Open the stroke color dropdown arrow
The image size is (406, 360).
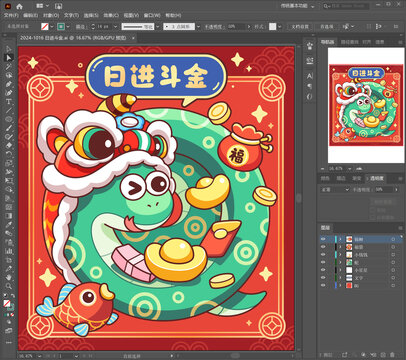68,27
